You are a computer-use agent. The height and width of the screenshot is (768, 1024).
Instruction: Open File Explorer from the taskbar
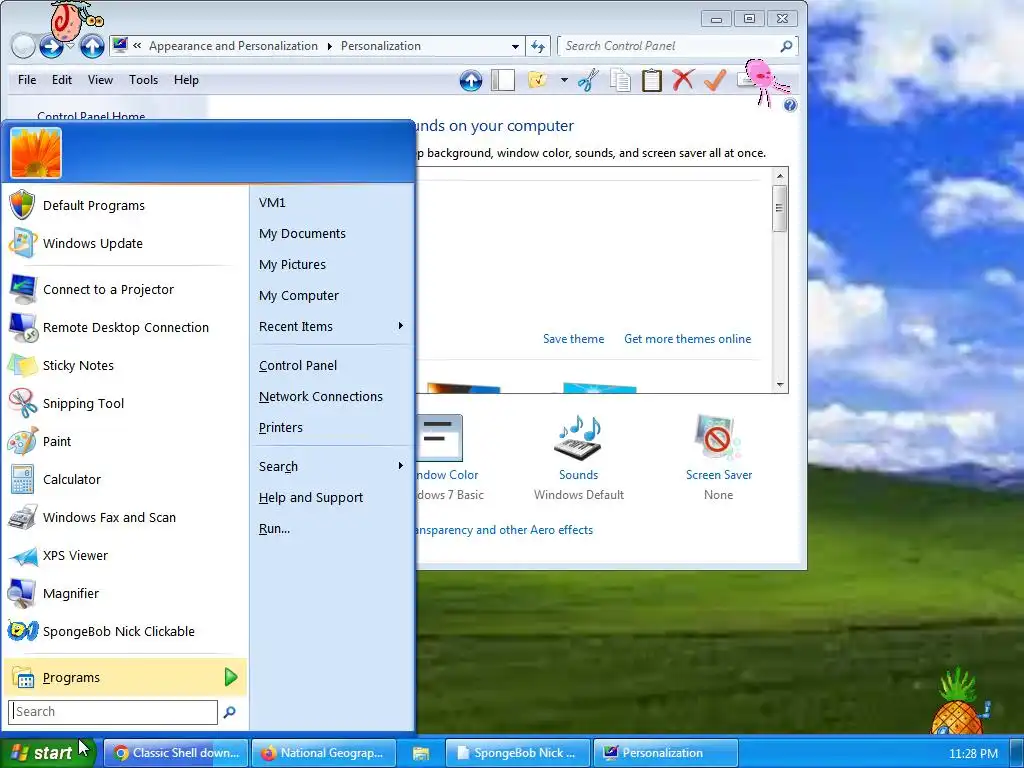(421, 753)
